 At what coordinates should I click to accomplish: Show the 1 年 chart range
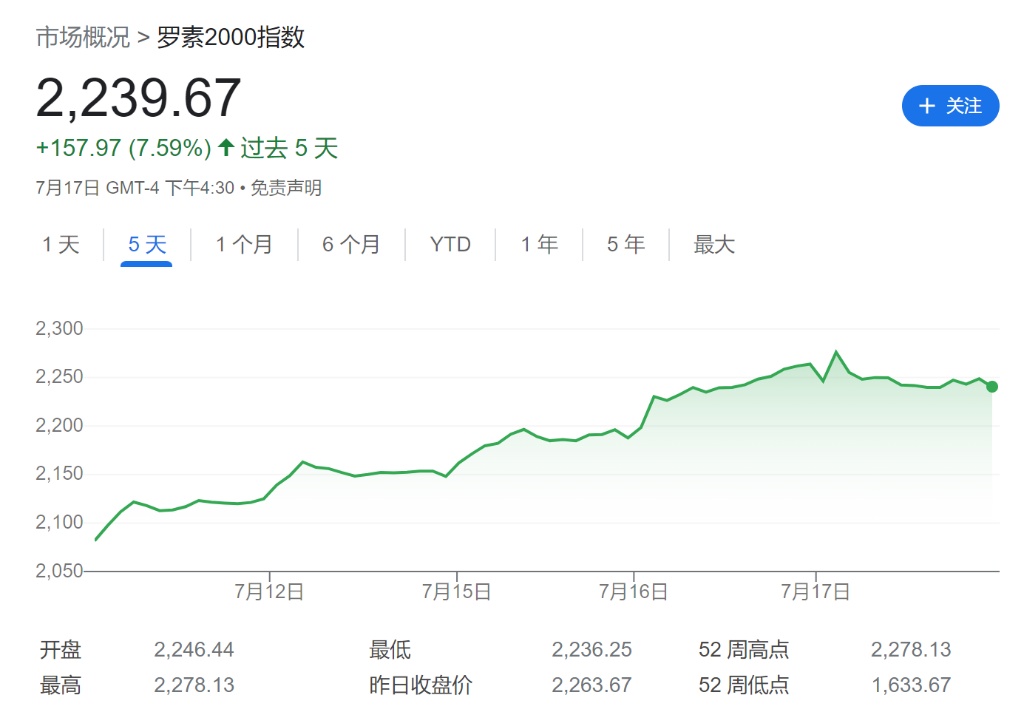click(539, 245)
